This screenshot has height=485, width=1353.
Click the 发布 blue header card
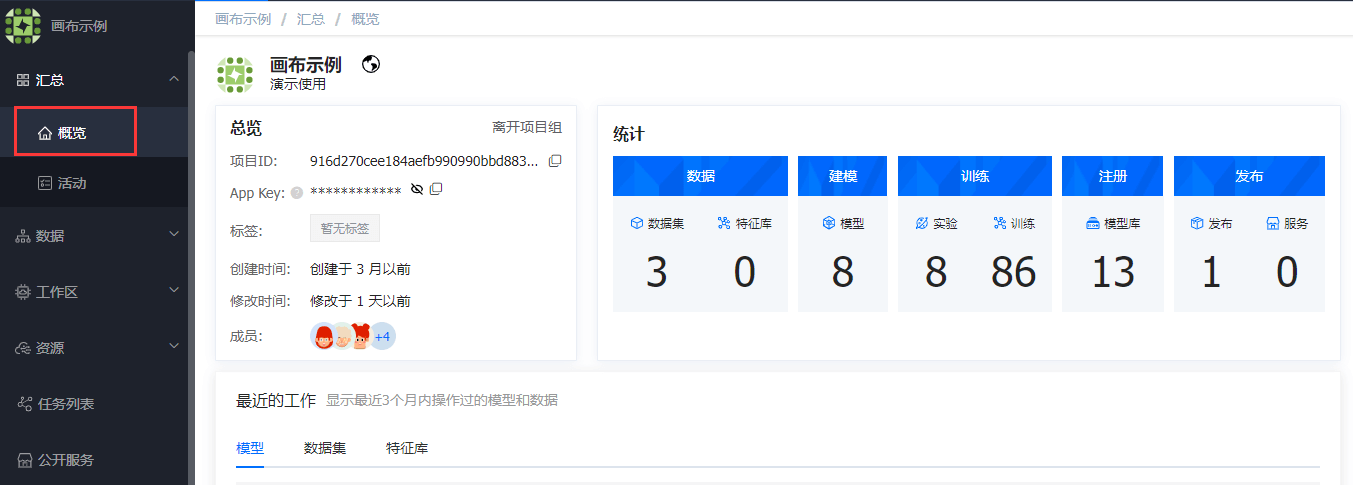click(1249, 175)
